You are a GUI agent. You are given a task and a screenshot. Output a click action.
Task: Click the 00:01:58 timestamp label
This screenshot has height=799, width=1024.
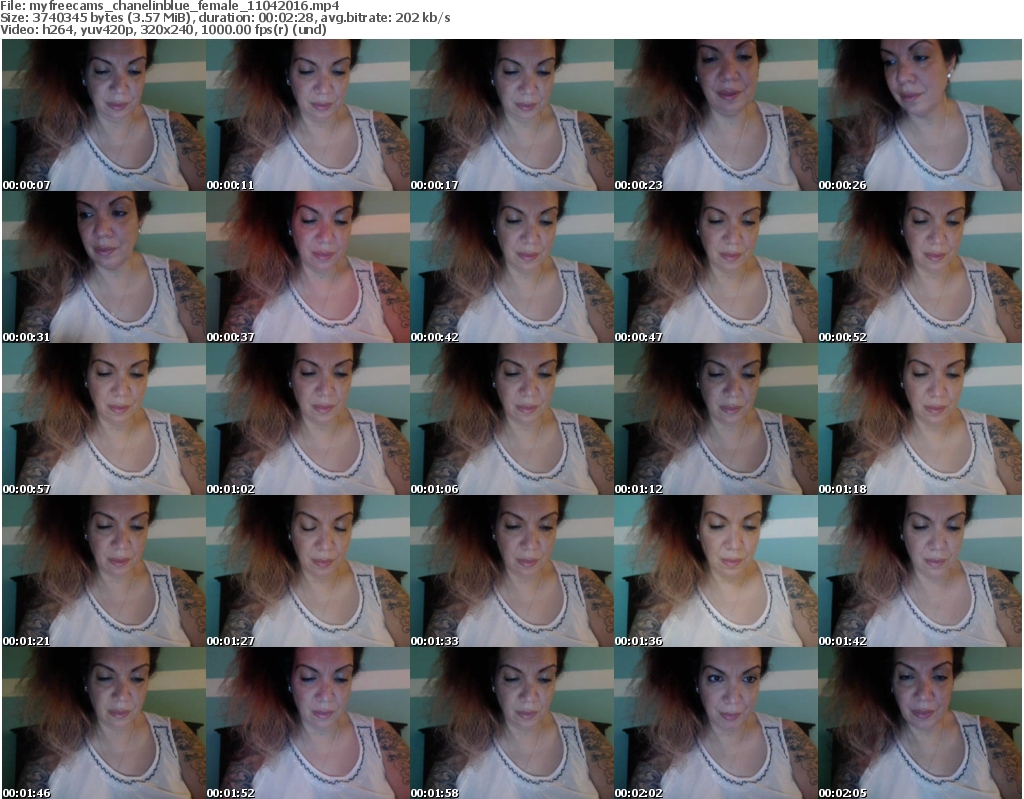tap(431, 793)
